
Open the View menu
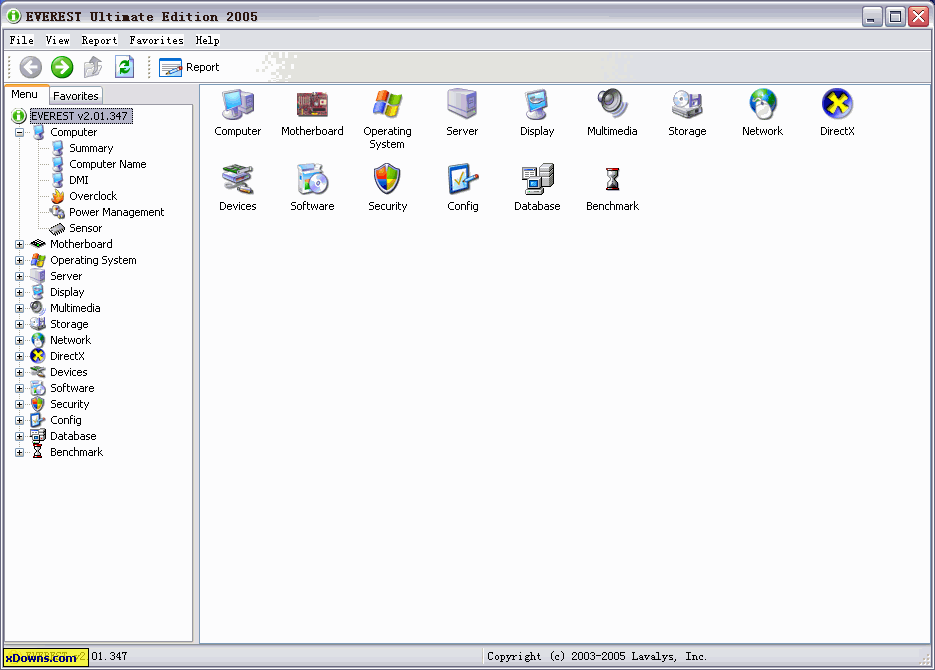(58, 41)
